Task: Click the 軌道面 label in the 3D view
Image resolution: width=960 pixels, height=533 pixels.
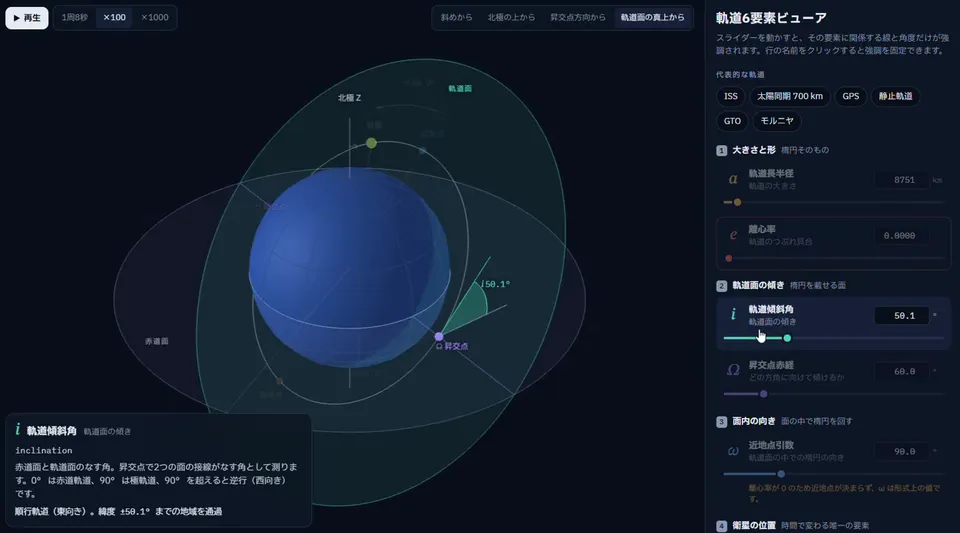Action: [x=460, y=89]
